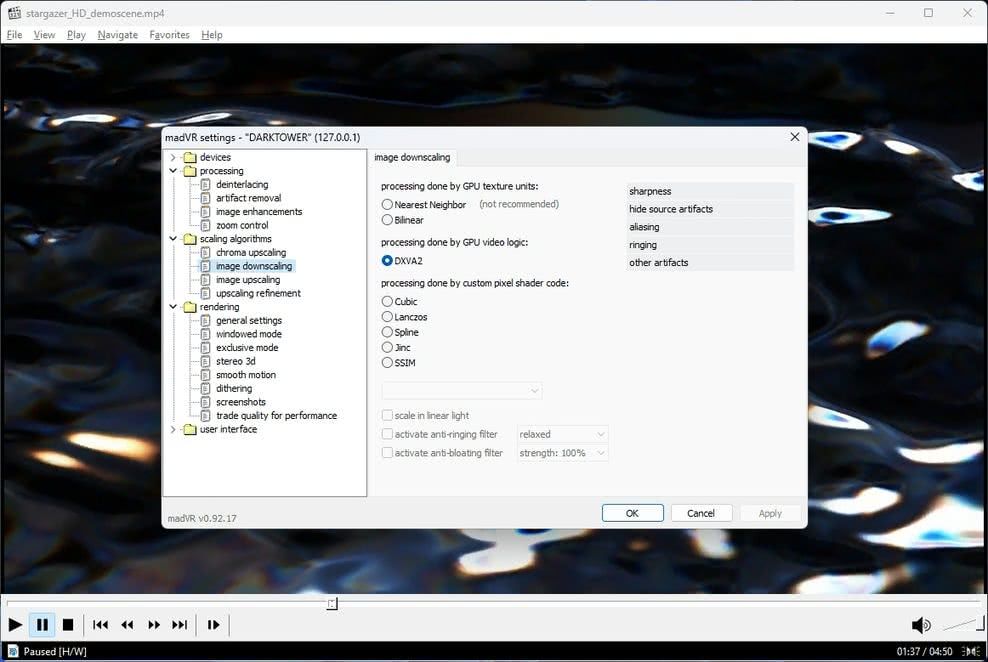The height and width of the screenshot is (662, 988).
Task: Toggle activate anti-ringing filter checkbox
Action: (387, 434)
